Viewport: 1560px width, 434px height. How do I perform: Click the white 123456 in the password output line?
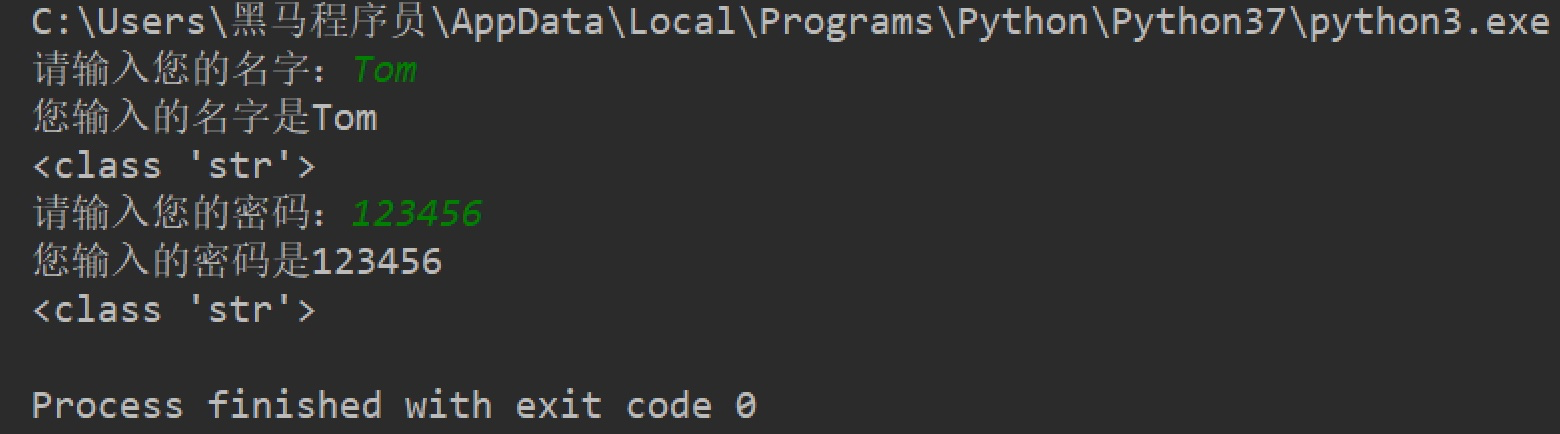(377, 261)
